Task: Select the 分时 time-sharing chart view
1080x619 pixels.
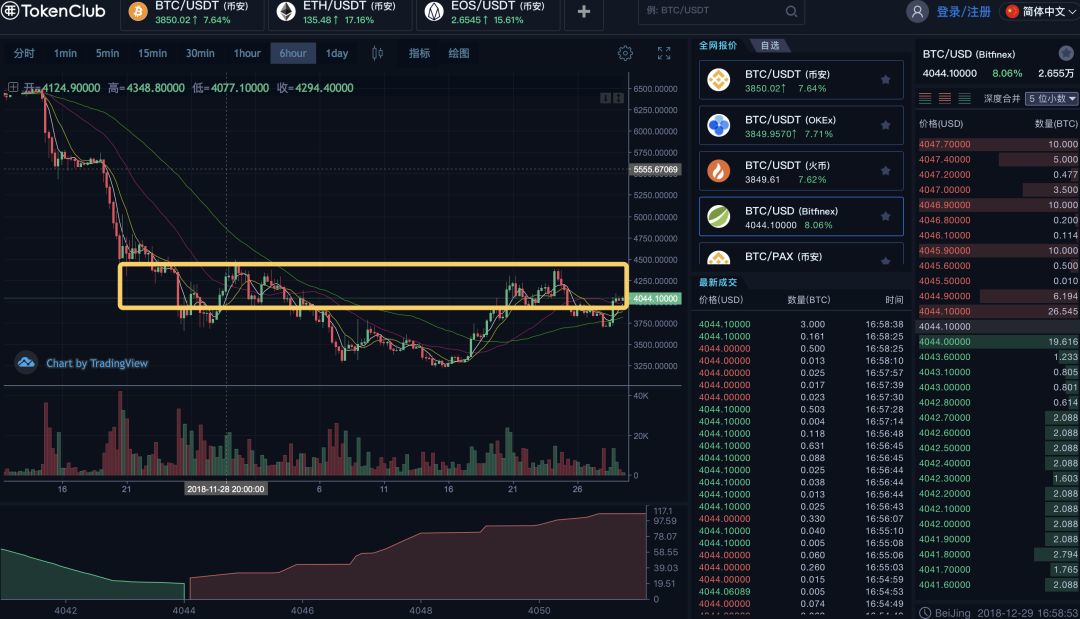Action: [24, 53]
